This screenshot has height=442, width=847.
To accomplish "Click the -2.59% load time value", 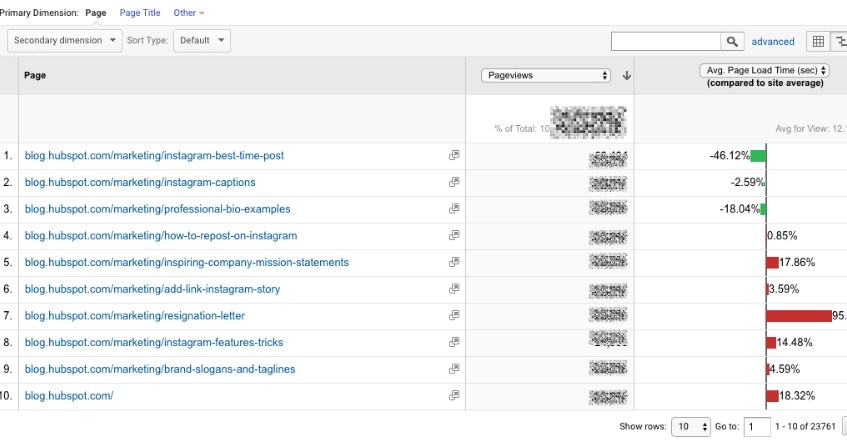I will (x=748, y=182).
